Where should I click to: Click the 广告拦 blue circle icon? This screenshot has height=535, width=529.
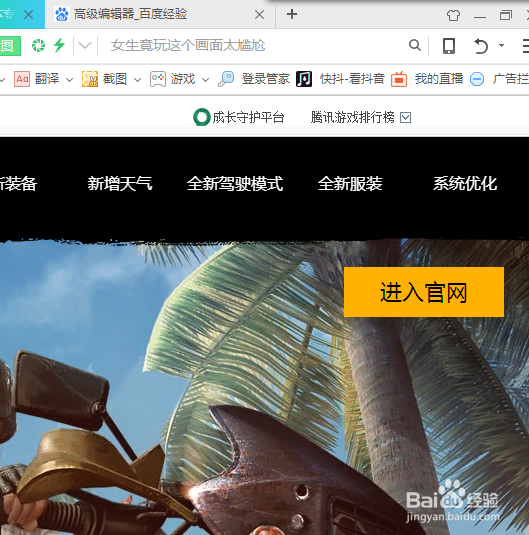click(477, 79)
